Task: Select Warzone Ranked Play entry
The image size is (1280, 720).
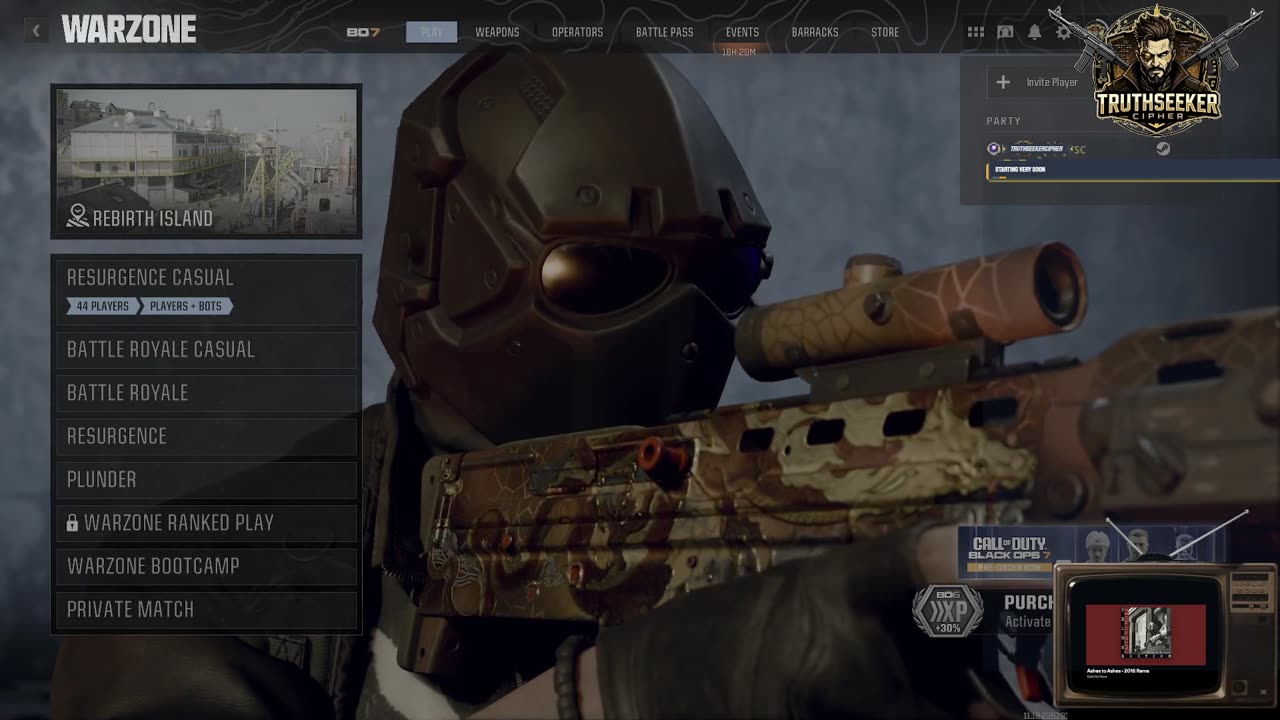Action: pyautogui.click(x=206, y=523)
